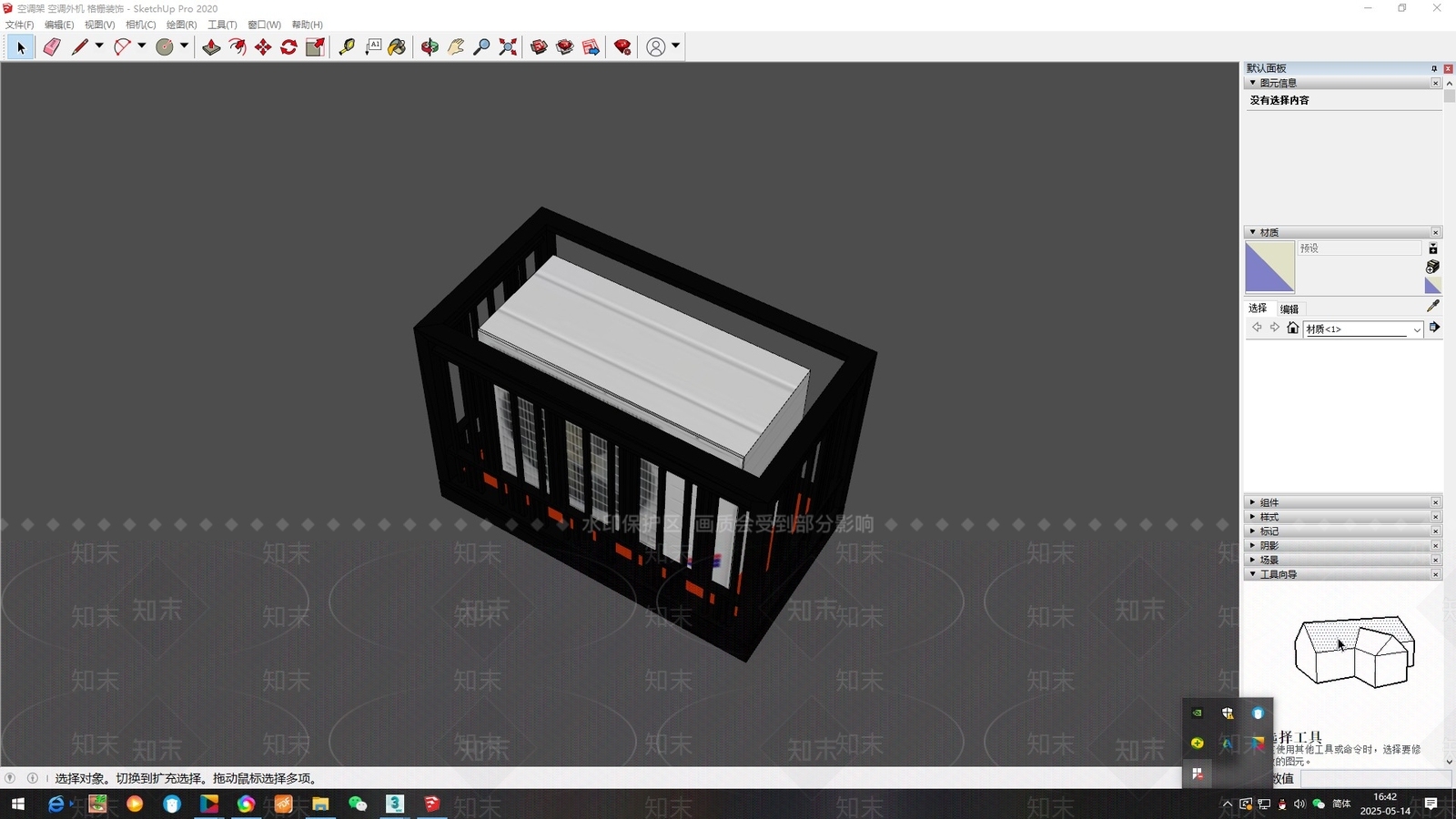This screenshot has width=1456, height=819.
Task: Expand the 阴影 panel
Action: pos(1252,546)
